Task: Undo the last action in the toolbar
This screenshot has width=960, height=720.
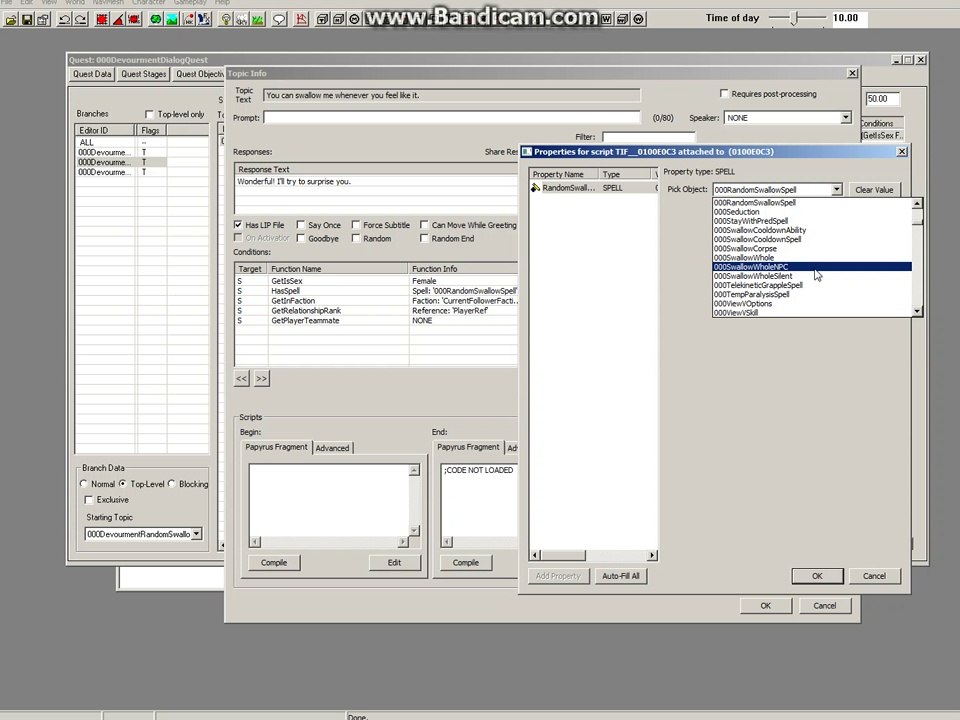Action: tap(64, 20)
